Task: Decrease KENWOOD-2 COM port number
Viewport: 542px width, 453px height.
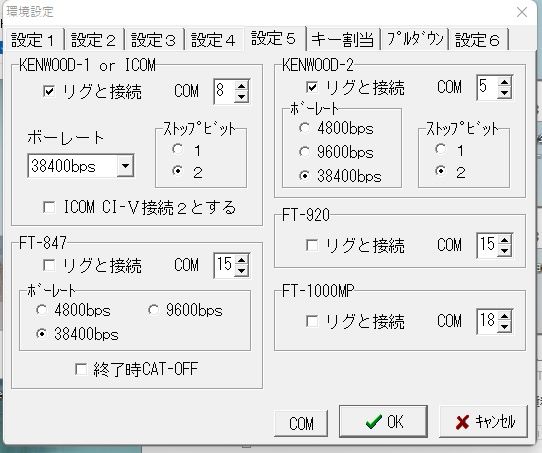Action: tap(505, 93)
